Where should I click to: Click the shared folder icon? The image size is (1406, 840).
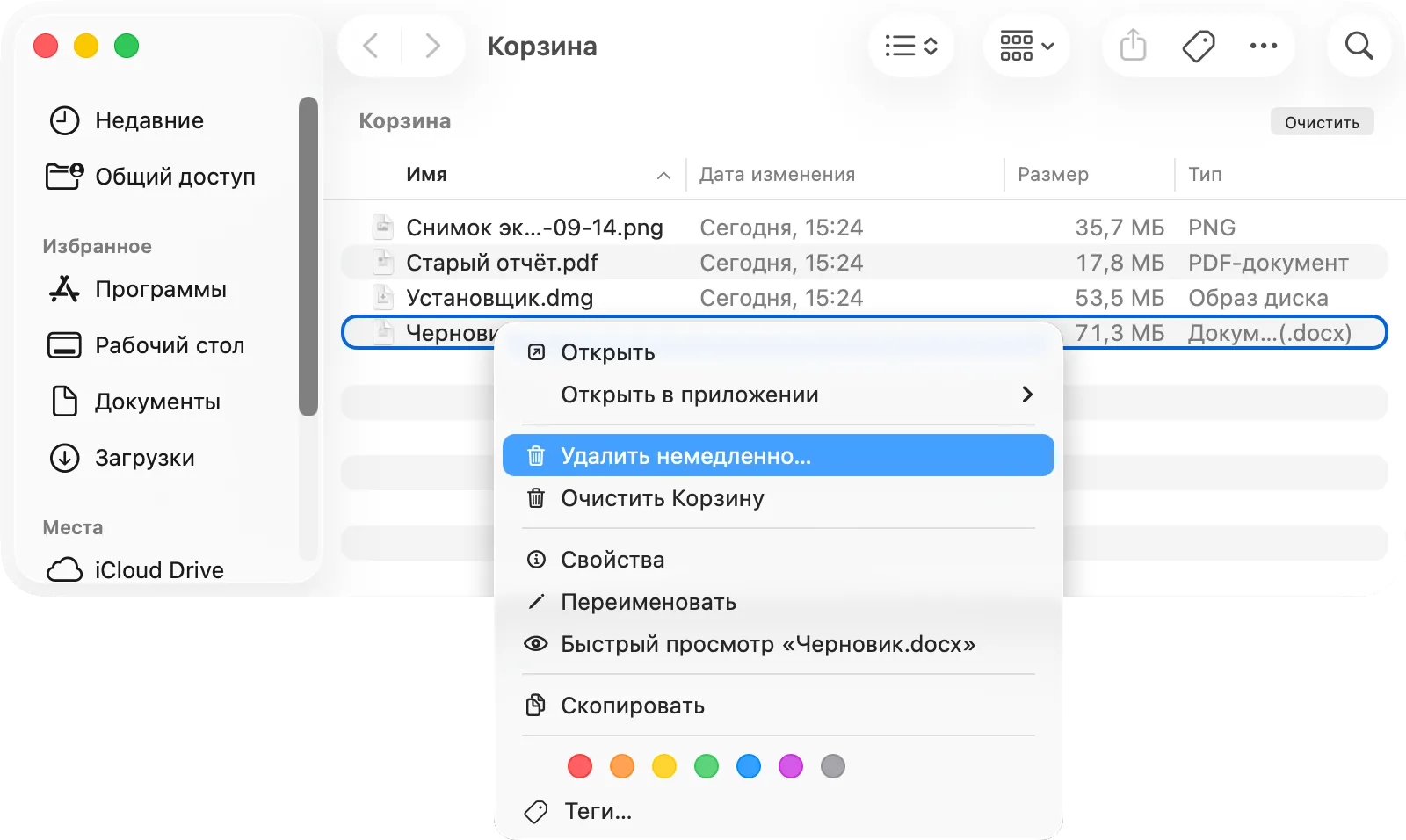pos(64,176)
